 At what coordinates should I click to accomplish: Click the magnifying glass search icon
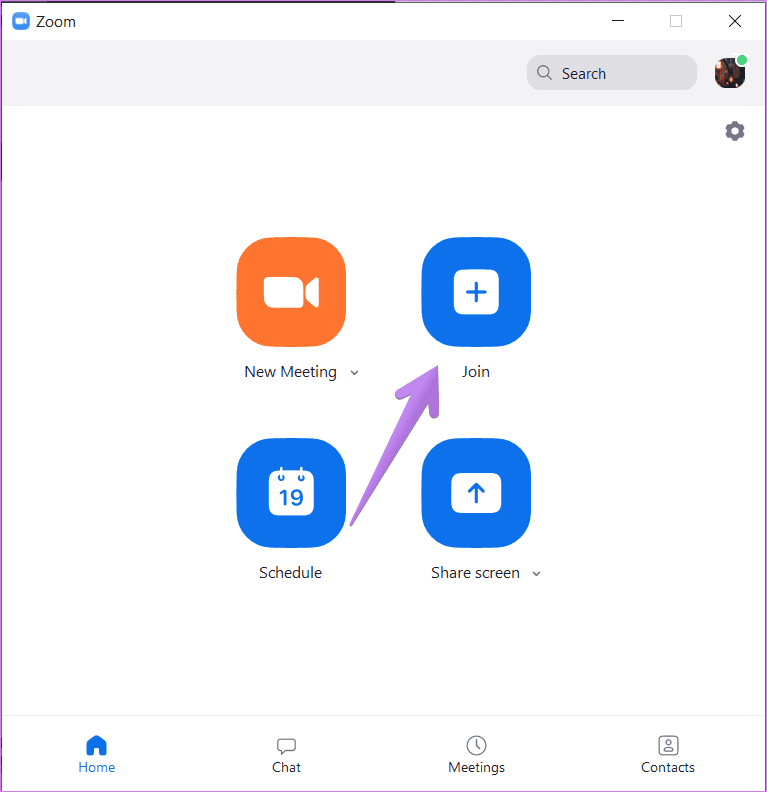tap(544, 73)
